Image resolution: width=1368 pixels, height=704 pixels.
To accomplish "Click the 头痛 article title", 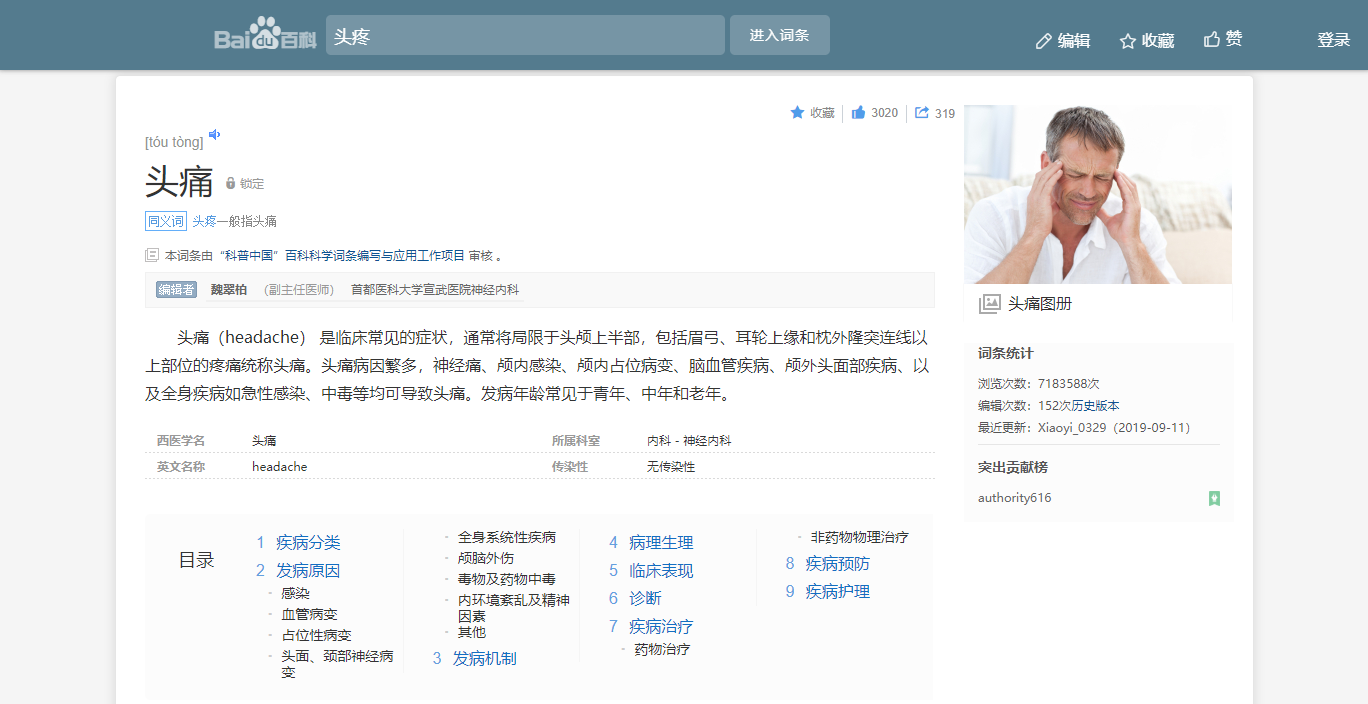I will [x=180, y=182].
